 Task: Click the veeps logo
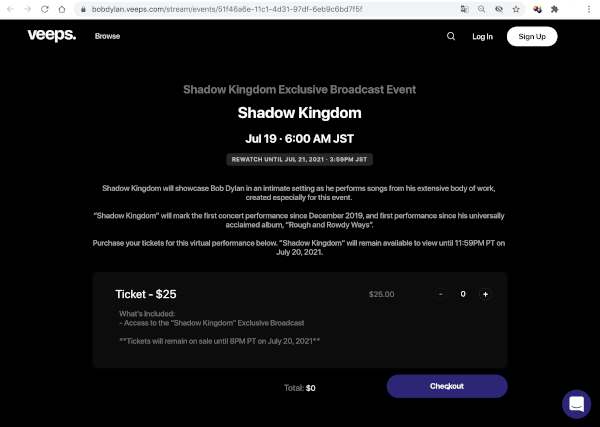coord(52,35)
